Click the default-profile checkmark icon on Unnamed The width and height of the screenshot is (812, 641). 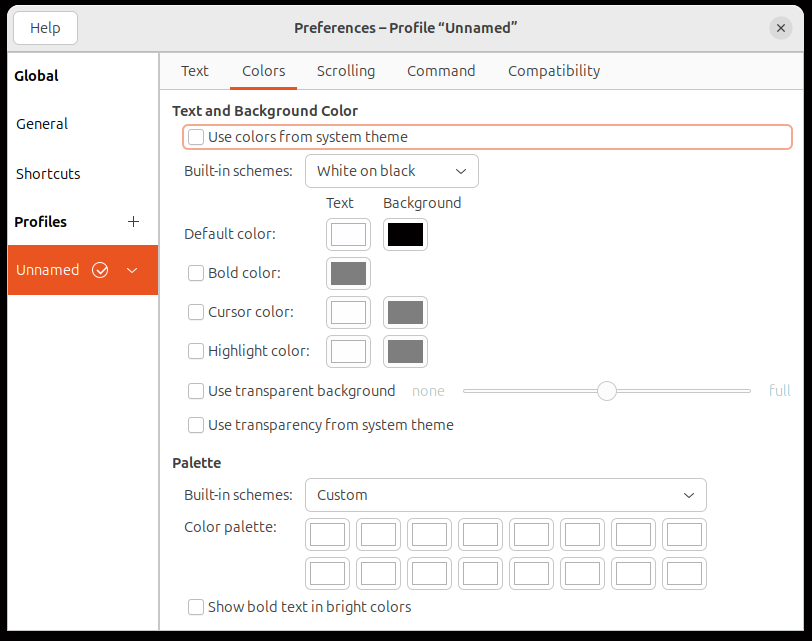[100, 270]
